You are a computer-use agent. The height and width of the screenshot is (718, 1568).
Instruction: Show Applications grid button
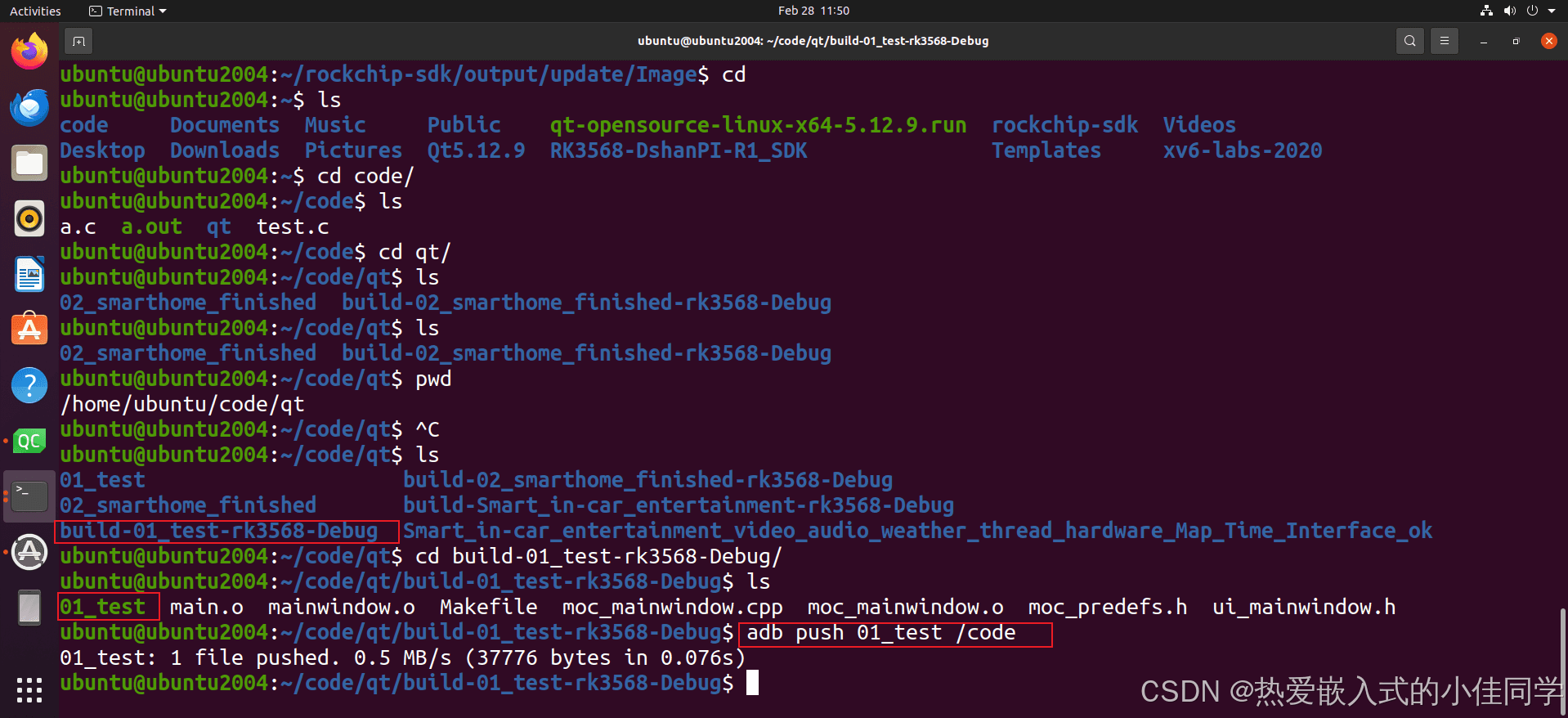click(x=29, y=690)
